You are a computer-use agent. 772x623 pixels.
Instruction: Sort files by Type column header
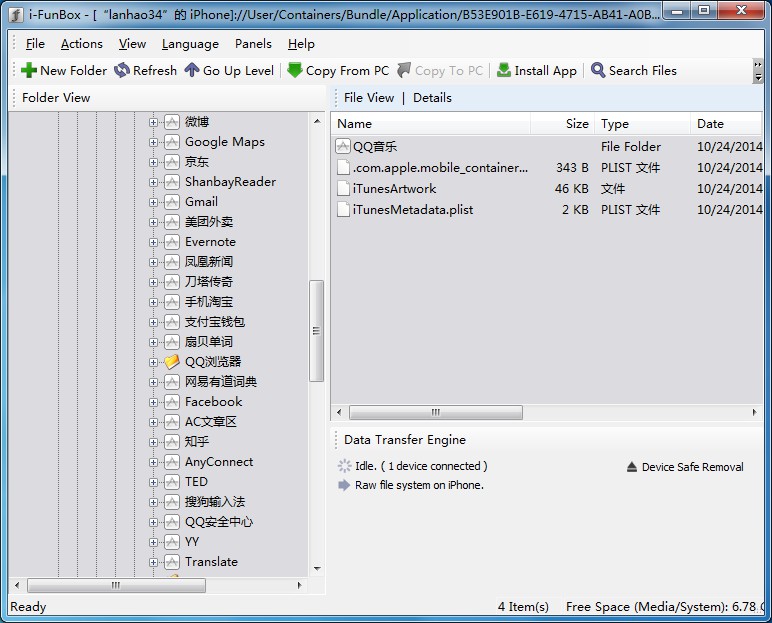tap(643, 124)
